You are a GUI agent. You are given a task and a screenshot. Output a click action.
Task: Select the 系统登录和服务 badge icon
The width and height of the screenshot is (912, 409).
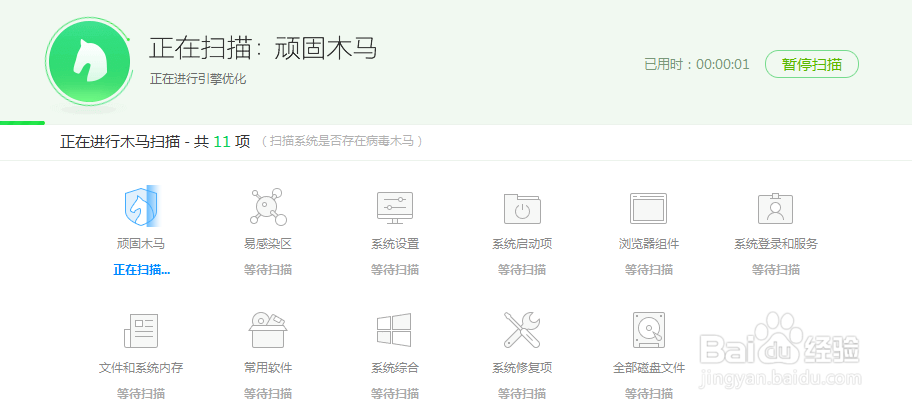tap(775, 208)
